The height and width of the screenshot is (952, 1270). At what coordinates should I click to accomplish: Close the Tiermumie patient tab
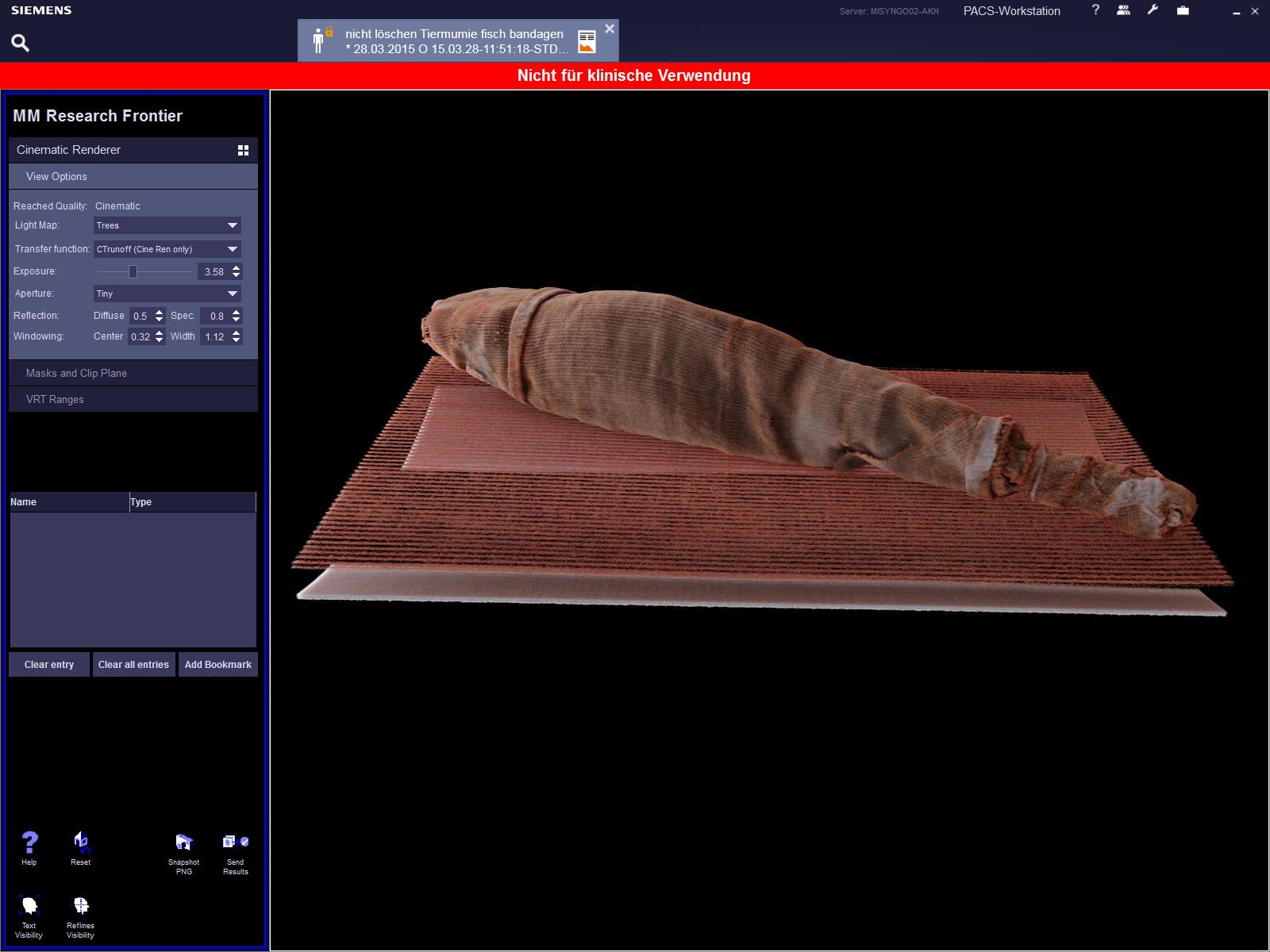tap(609, 29)
